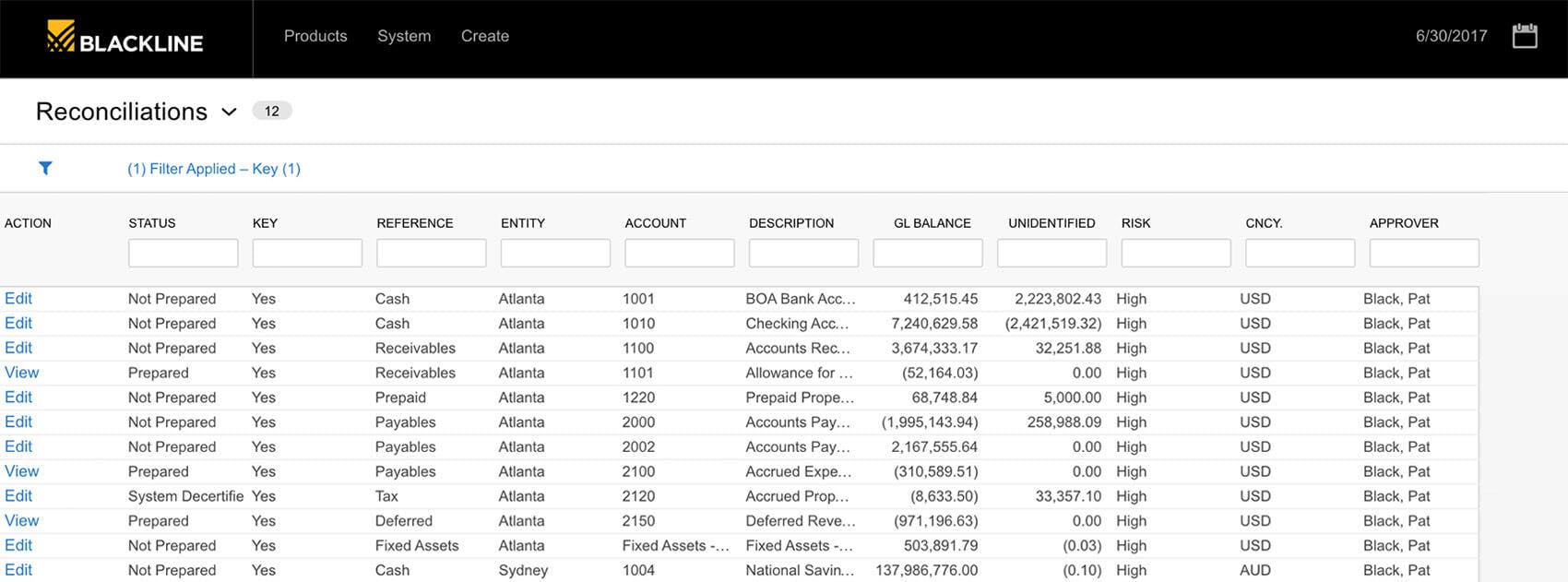Edit the account 1100 reconciliation
1568x582 pixels.
point(18,348)
